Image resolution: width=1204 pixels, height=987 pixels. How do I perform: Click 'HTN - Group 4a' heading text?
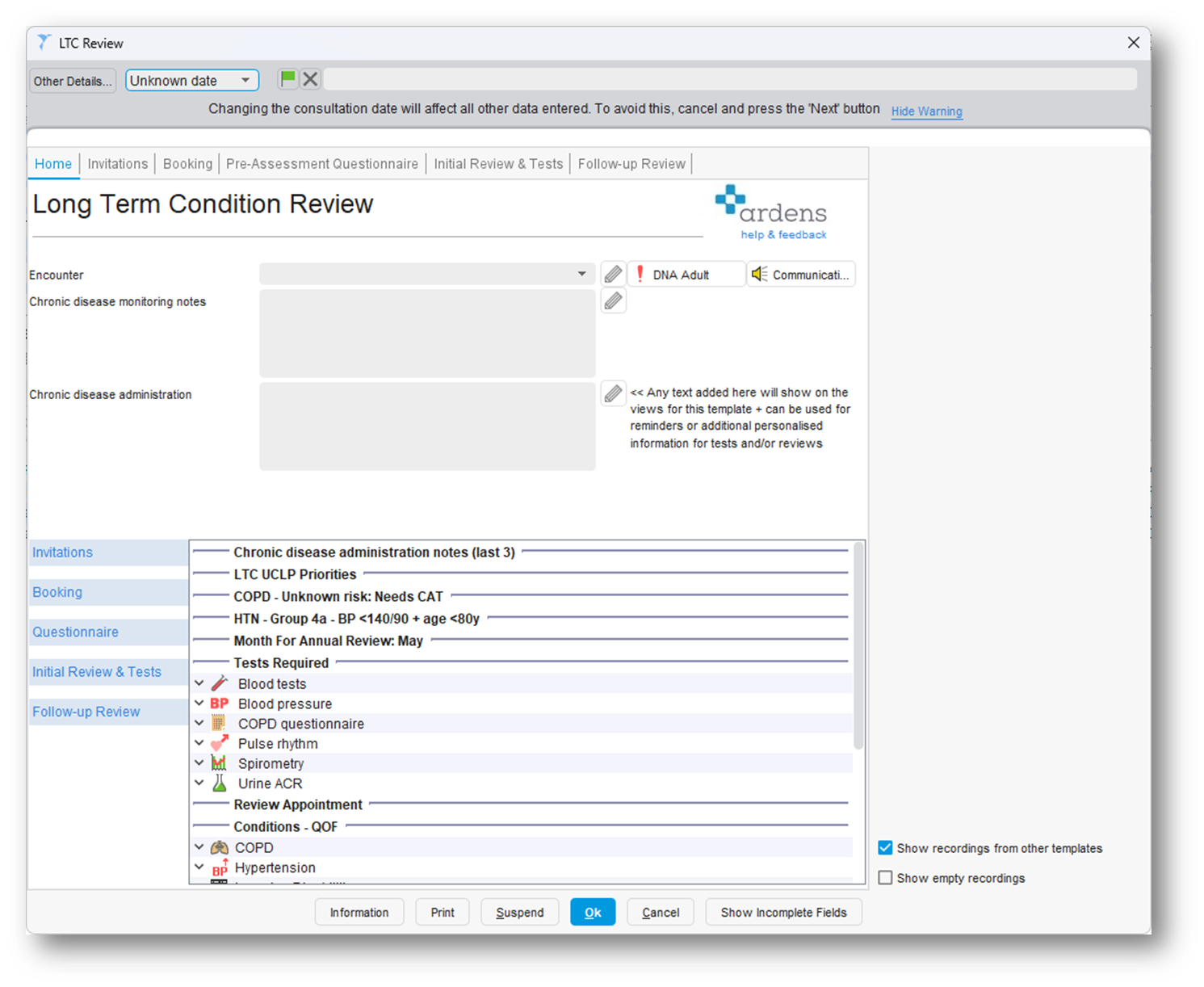coord(357,619)
